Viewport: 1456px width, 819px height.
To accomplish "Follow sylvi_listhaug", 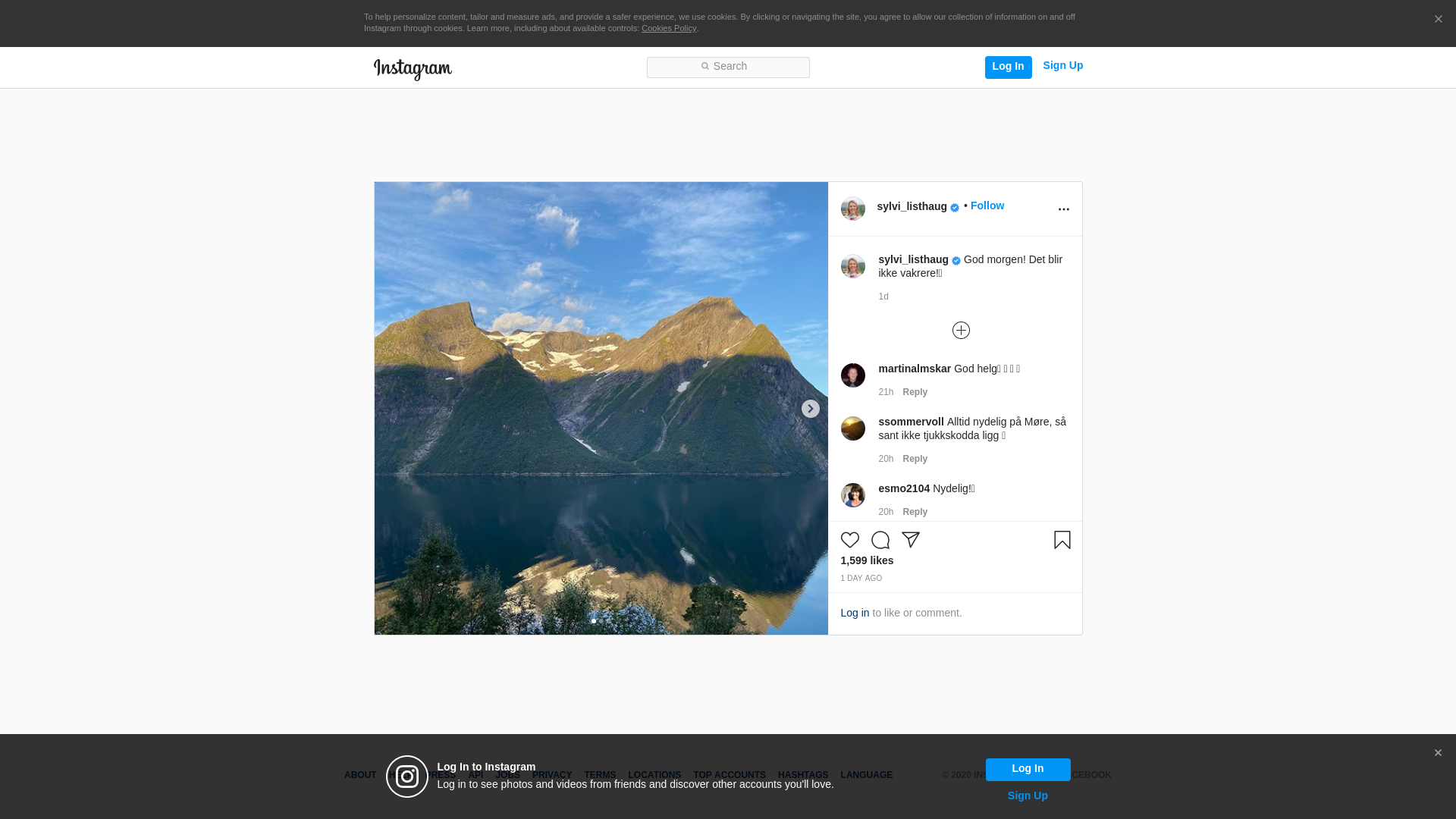I will point(987,206).
